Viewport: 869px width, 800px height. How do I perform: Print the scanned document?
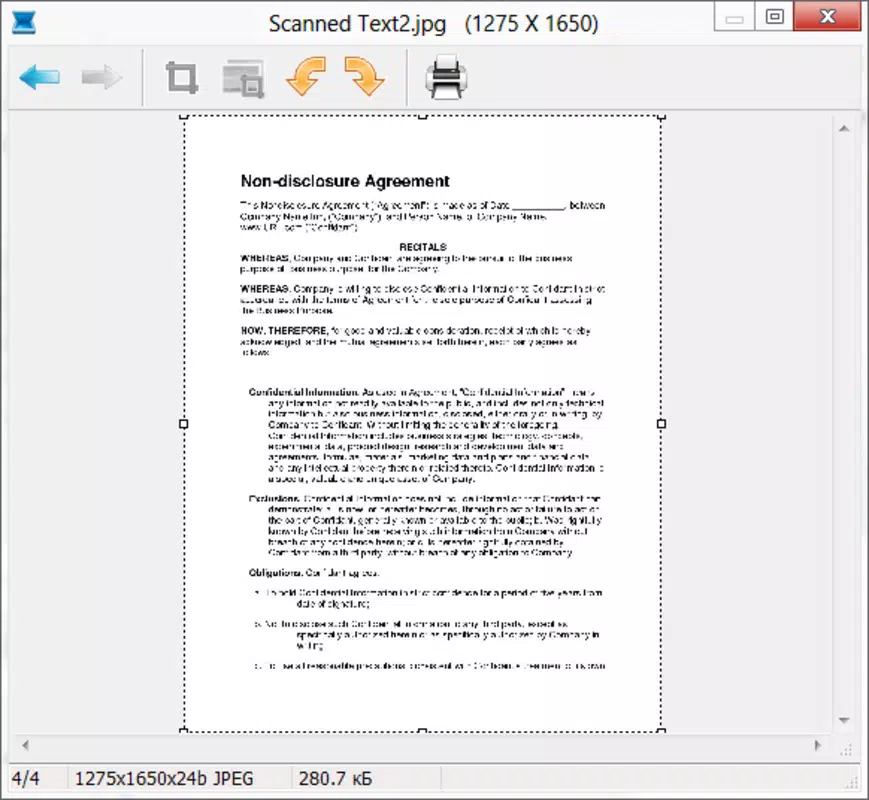[446, 77]
